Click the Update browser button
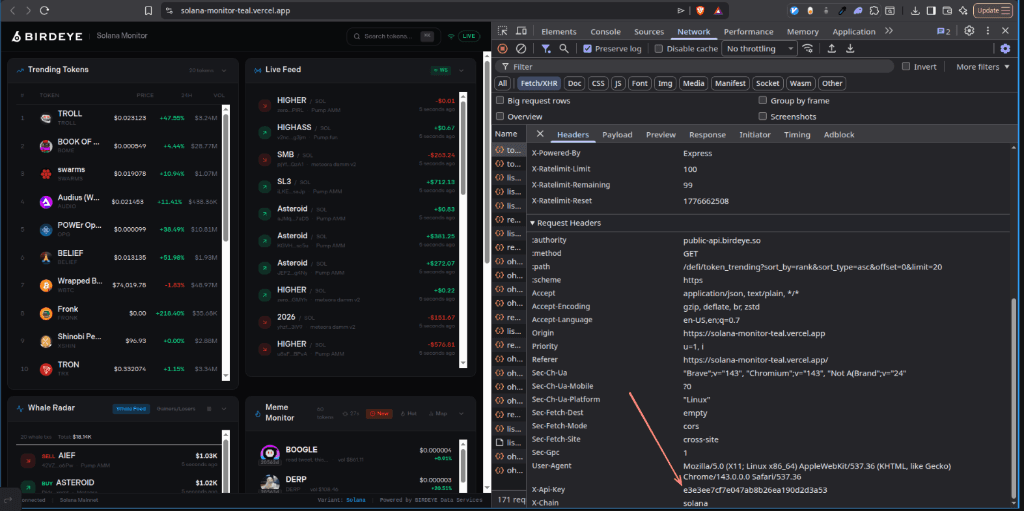1024x511 pixels. click(991, 10)
